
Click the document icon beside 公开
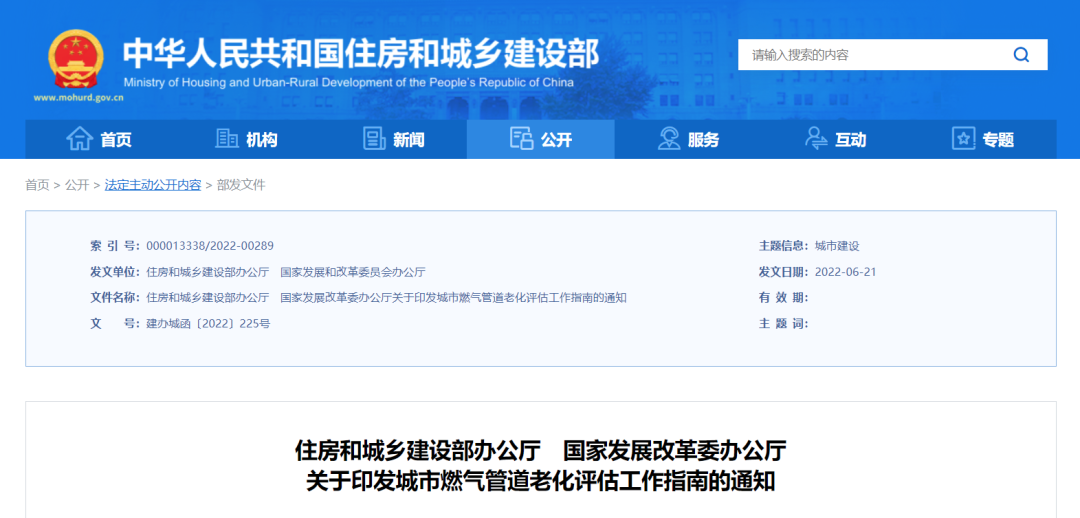point(521,138)
